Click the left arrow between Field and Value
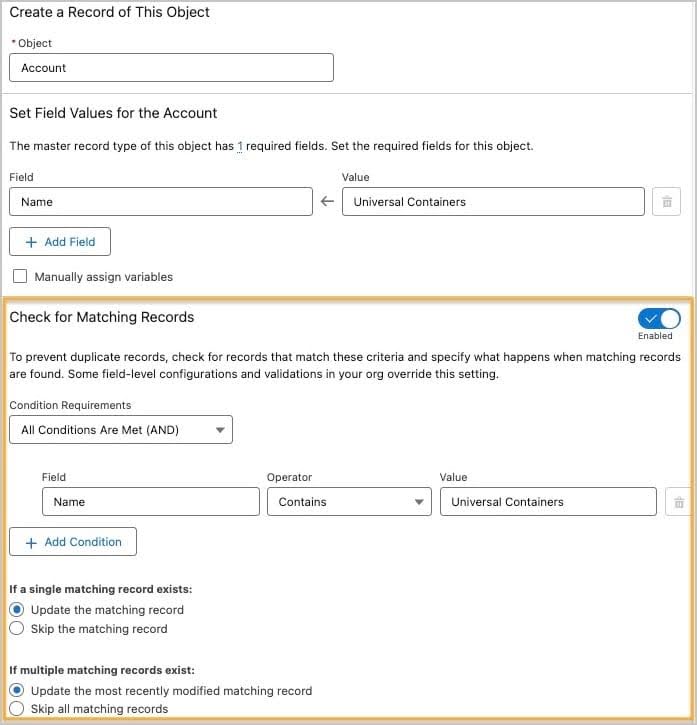 327,202
